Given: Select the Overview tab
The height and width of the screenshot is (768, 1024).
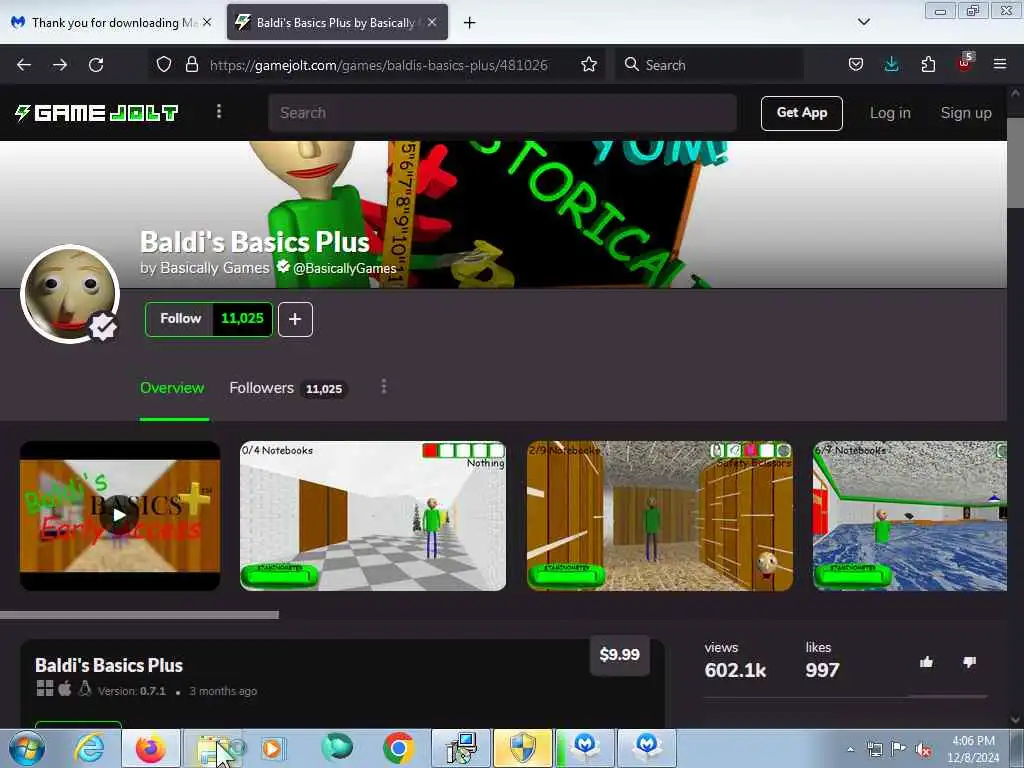Looking at the screenshot, I should [172, 388].
